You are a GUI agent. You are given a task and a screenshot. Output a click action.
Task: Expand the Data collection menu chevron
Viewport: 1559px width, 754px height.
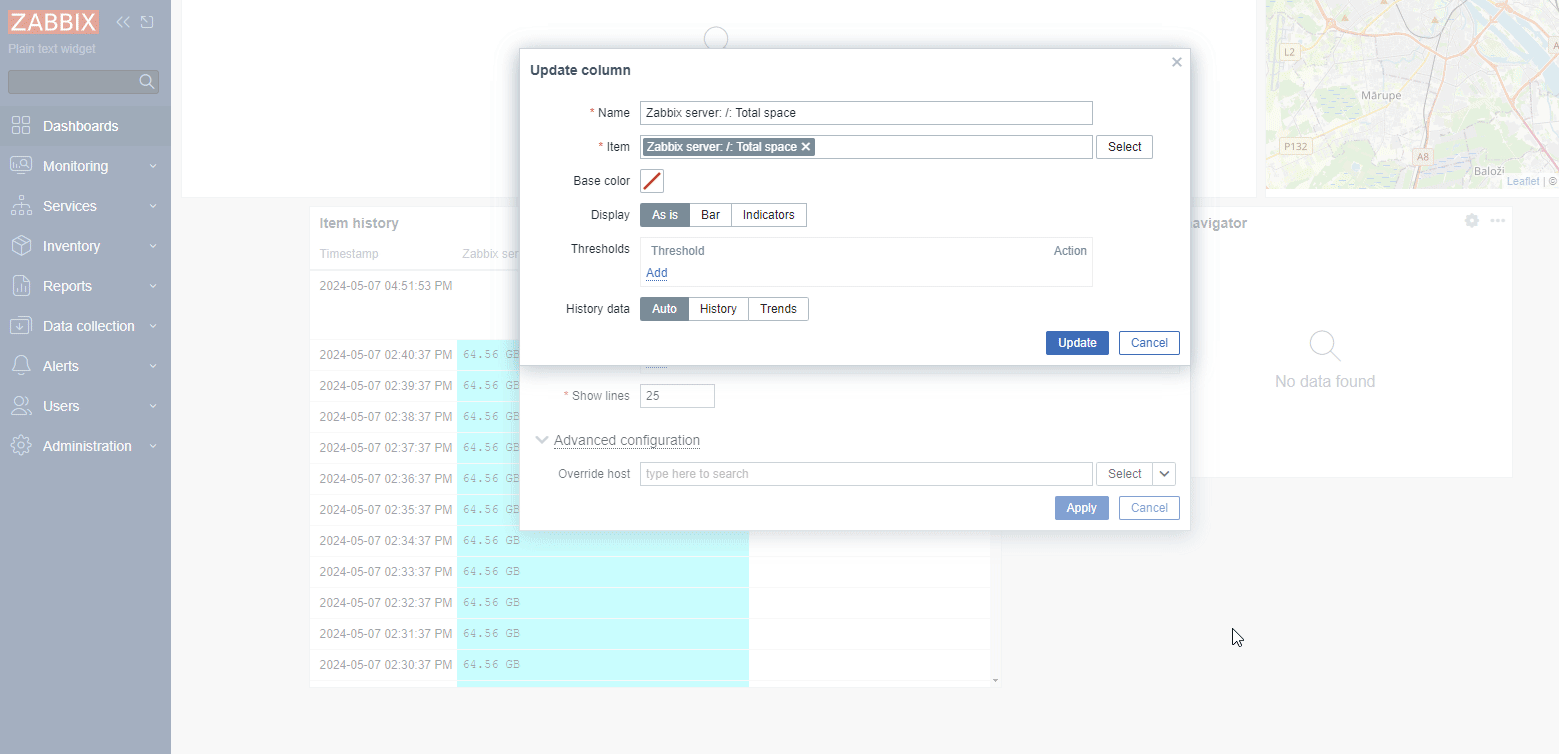point(153,326)
